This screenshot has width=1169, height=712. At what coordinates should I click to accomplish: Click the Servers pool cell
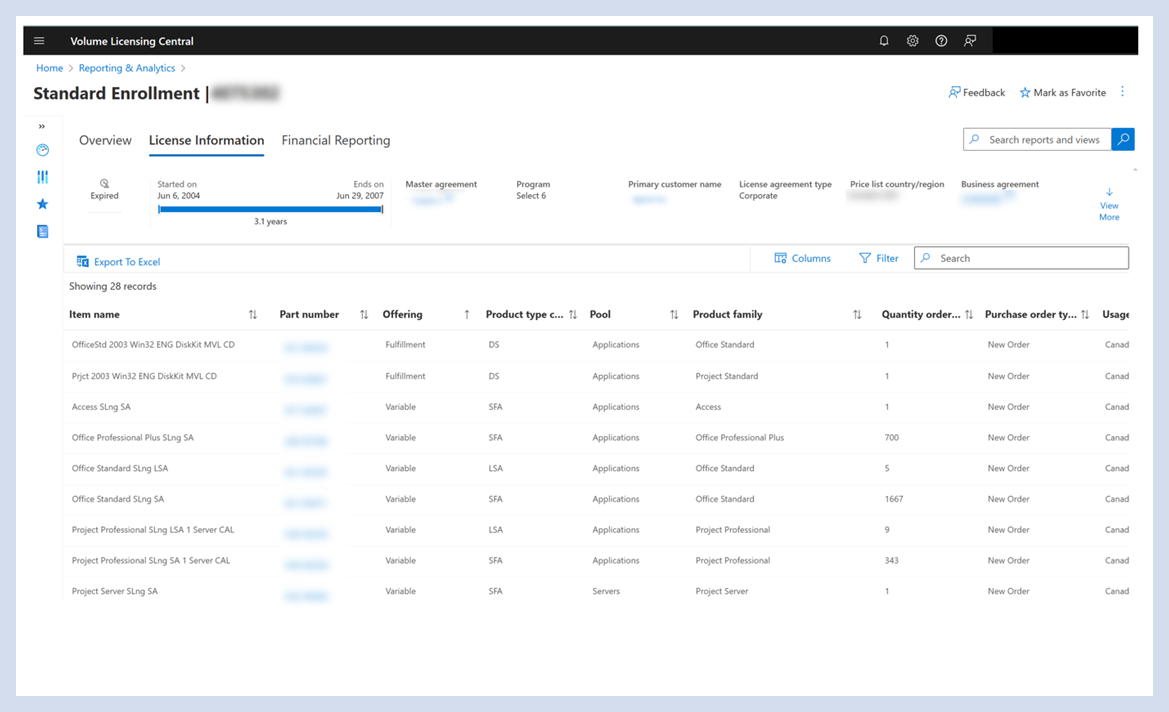tap(606, 591)
